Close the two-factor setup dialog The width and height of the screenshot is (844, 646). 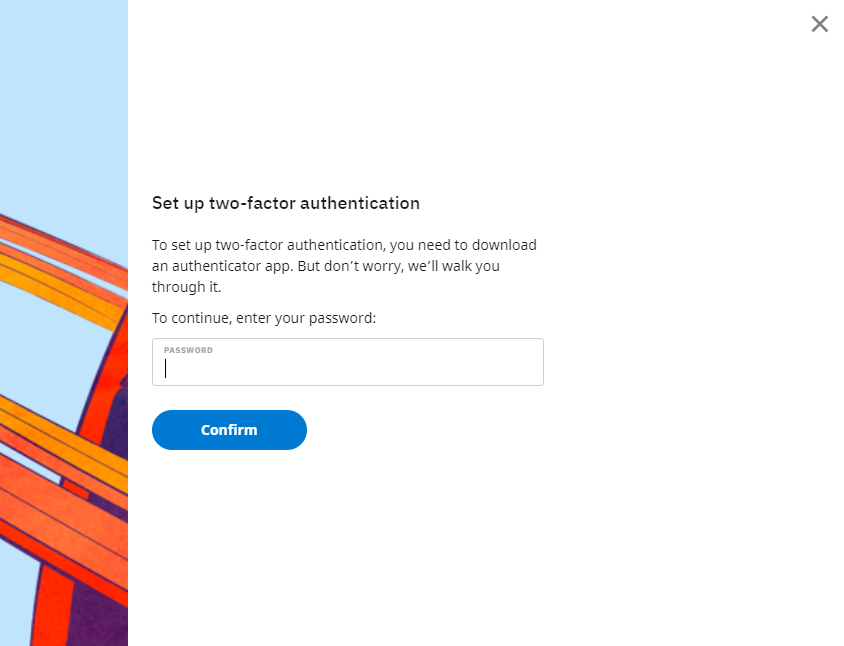point(819,24)
